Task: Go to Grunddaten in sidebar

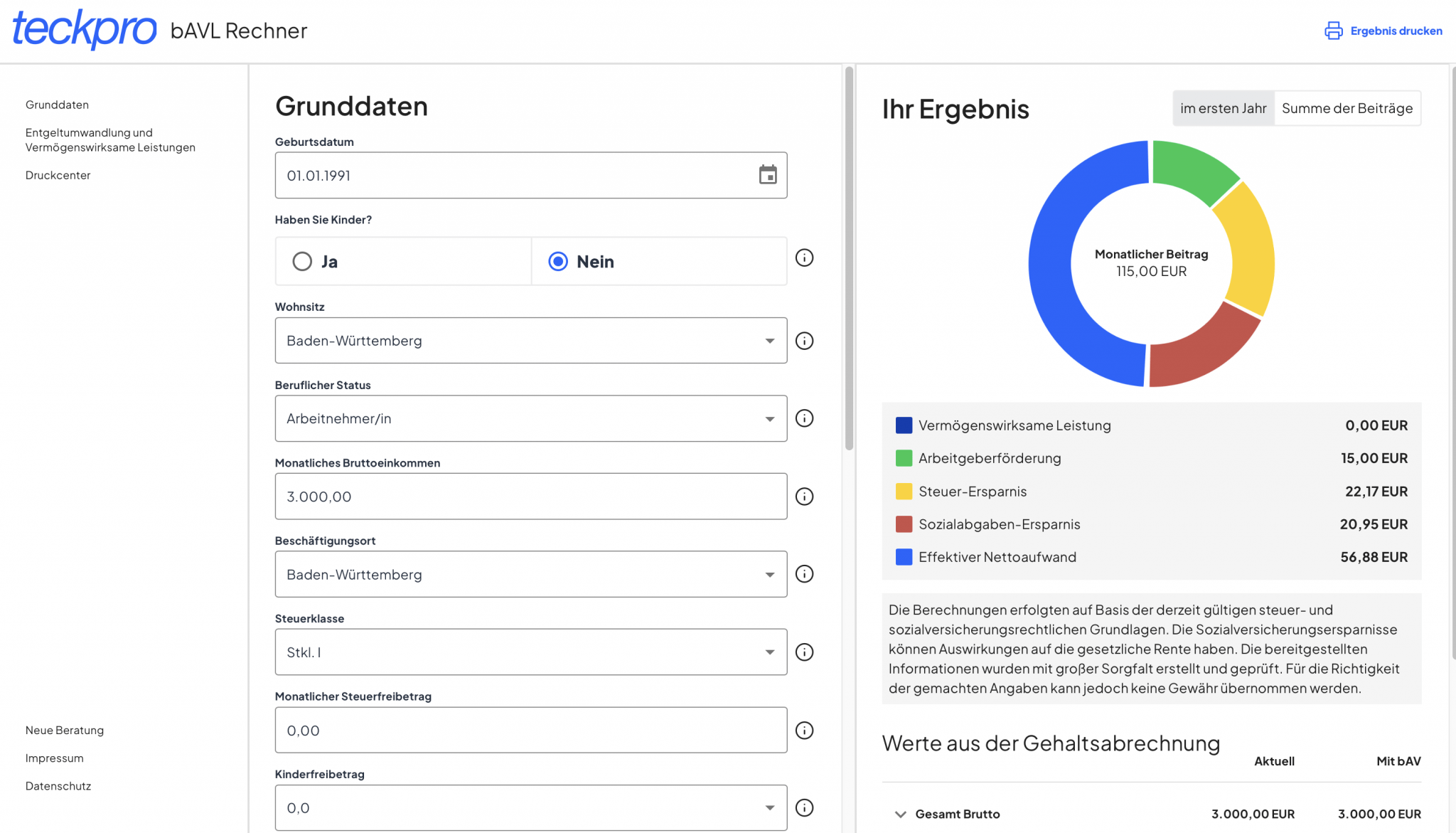Action: tap(57, 105)
